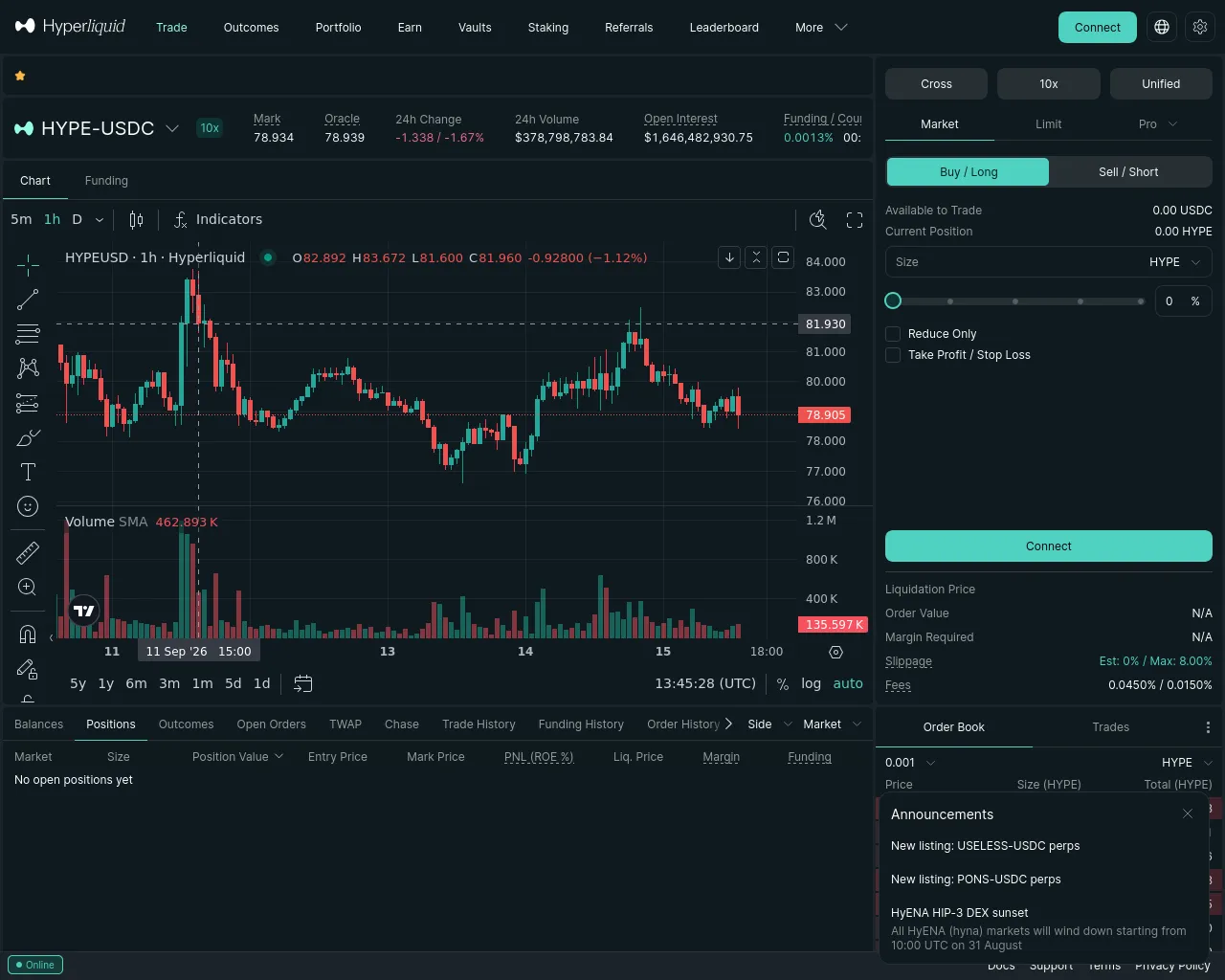The image size is (1225, 980).
Task: Click the 10x leverage button
Action: 1049,84
